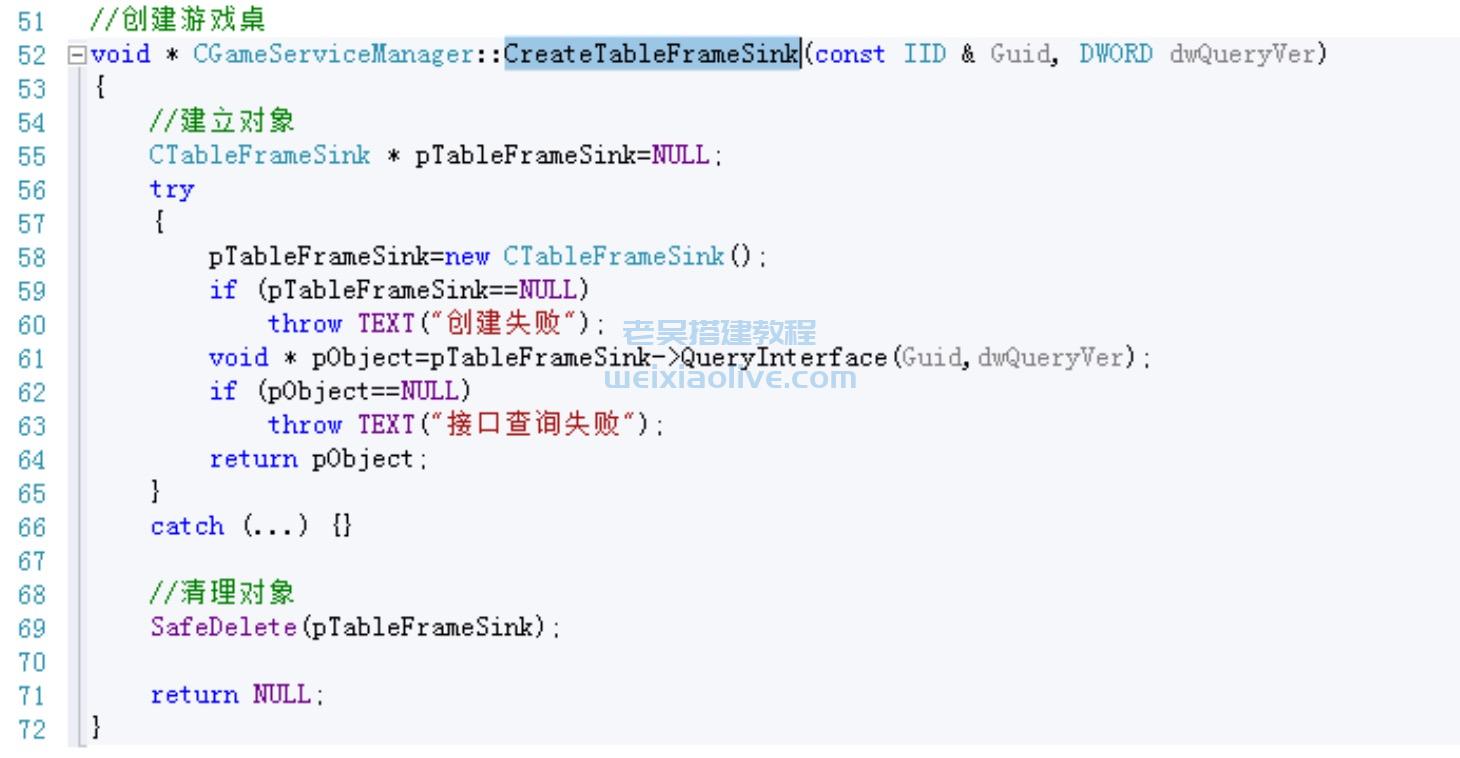Click the '//建立对象' comment
Screen dimensions: 1460x758
pyautogui.click(x=222, y=121)
